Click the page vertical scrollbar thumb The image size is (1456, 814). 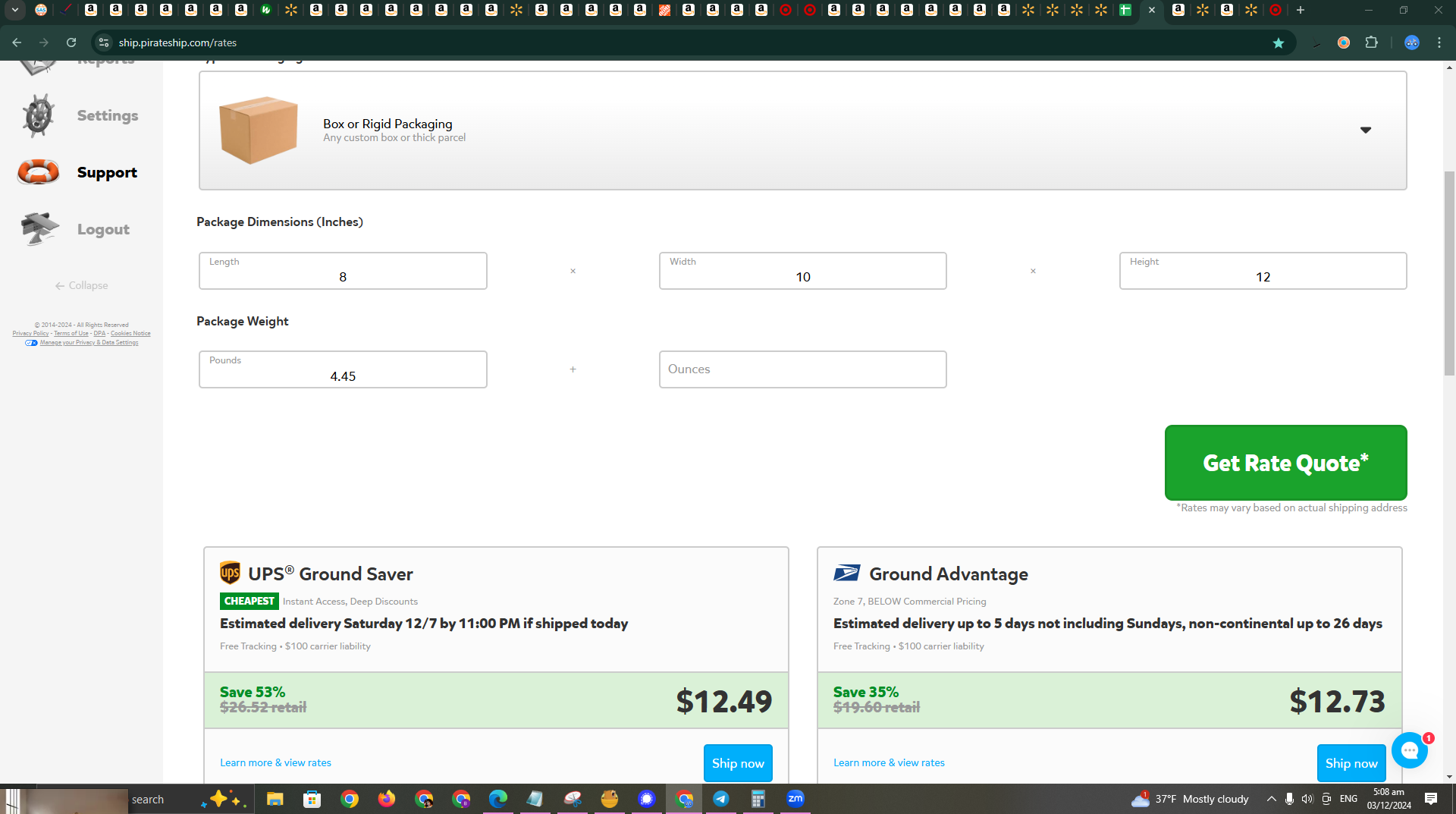pos(1449,273)
